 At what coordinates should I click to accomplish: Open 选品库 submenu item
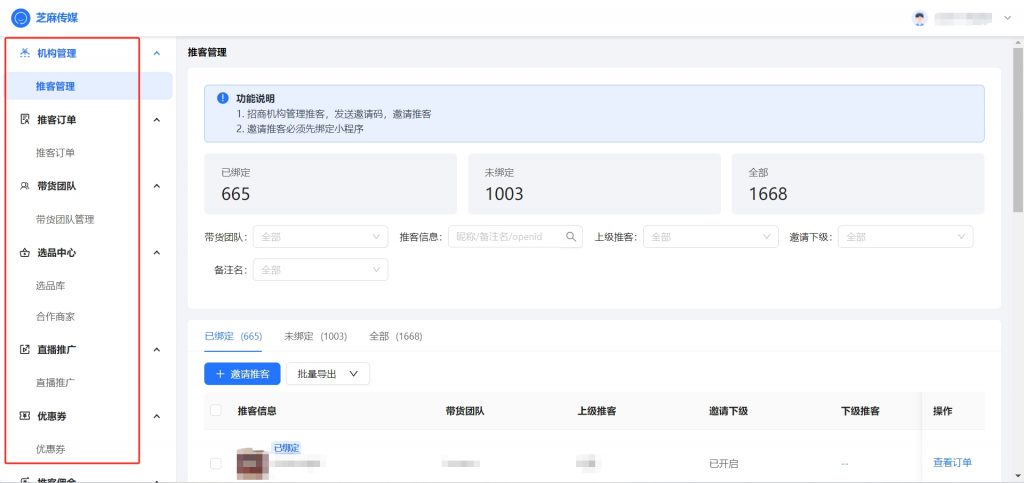tap(50, 286)
